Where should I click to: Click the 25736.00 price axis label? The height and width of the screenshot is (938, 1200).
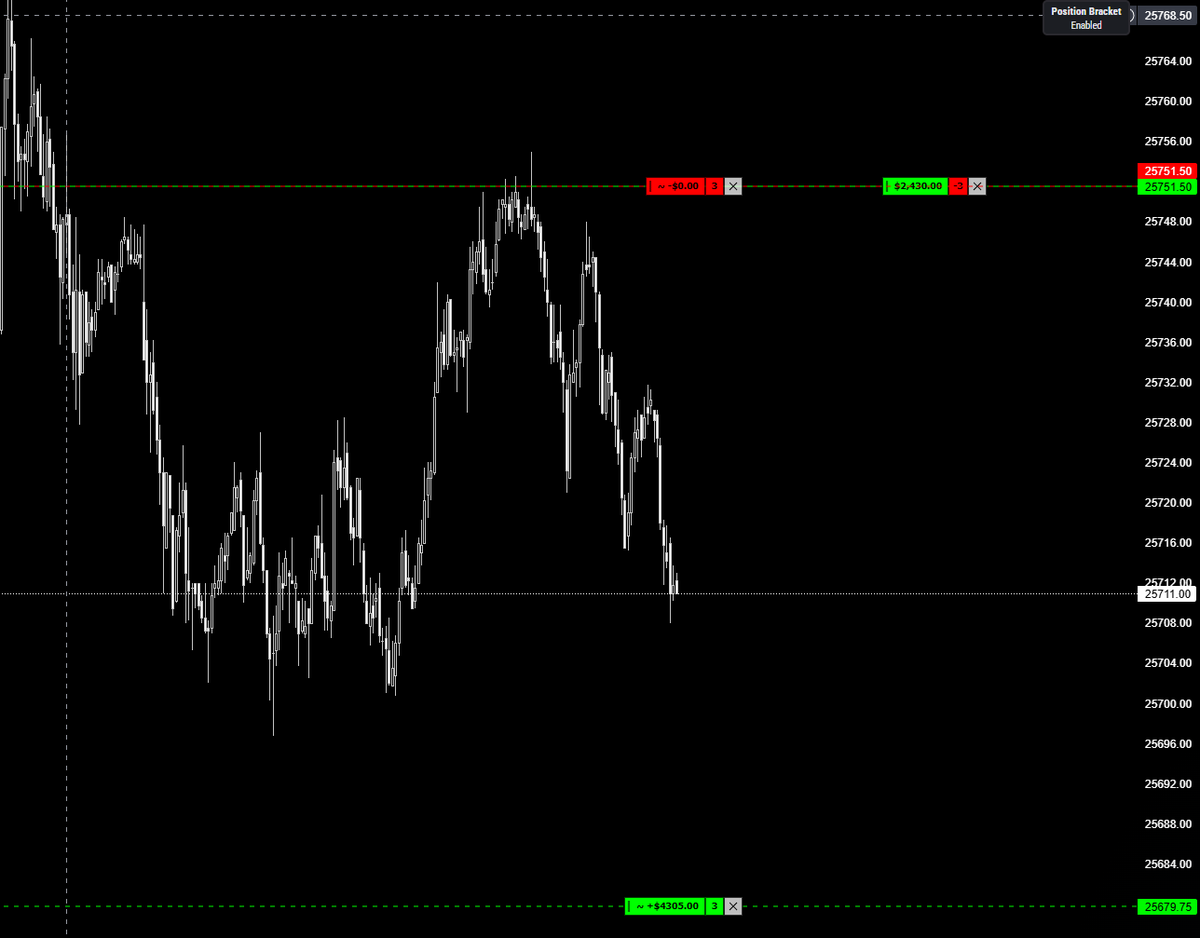coord(1167,342)
